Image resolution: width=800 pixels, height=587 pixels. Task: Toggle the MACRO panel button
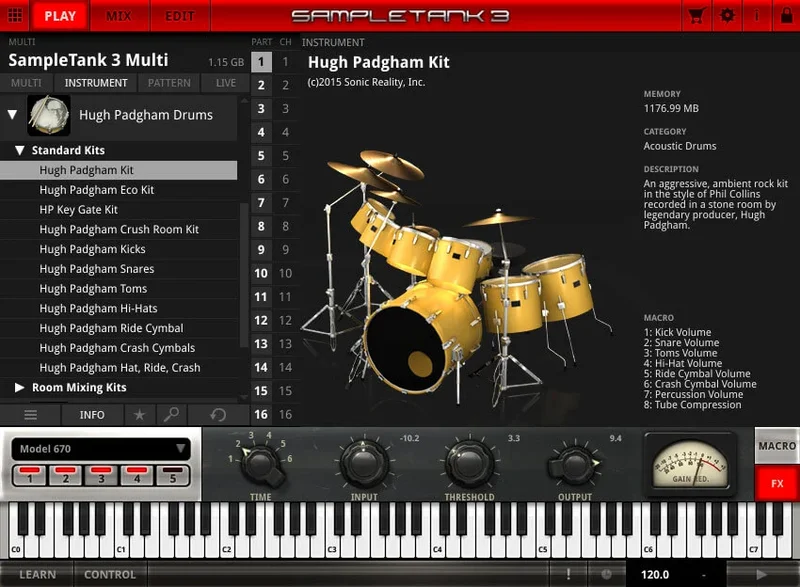click(777, 446)
